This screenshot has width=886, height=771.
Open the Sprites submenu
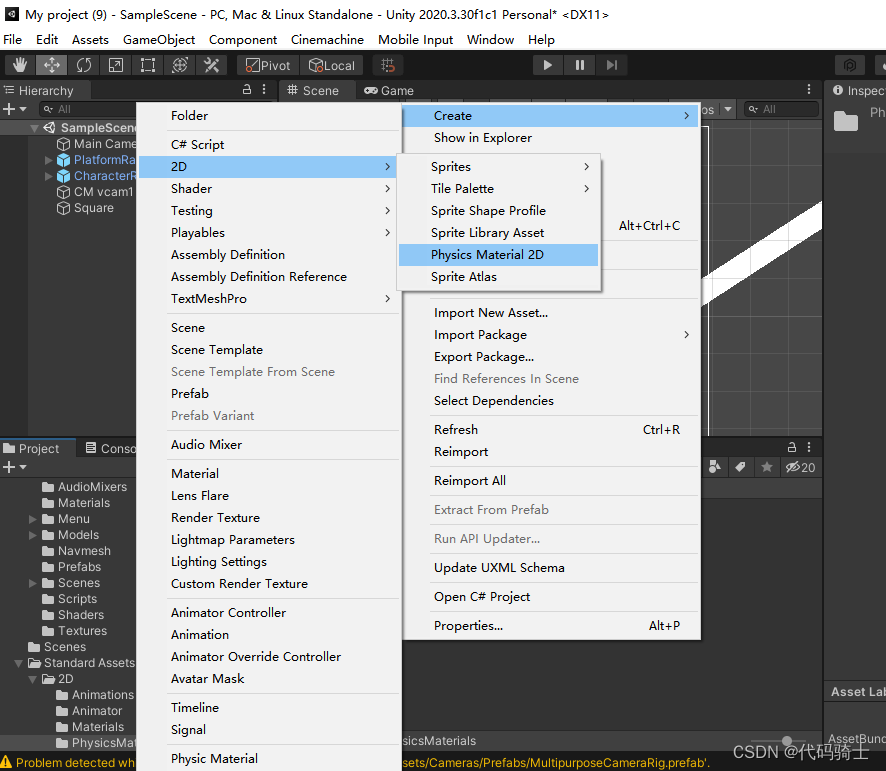coord(498,167)
